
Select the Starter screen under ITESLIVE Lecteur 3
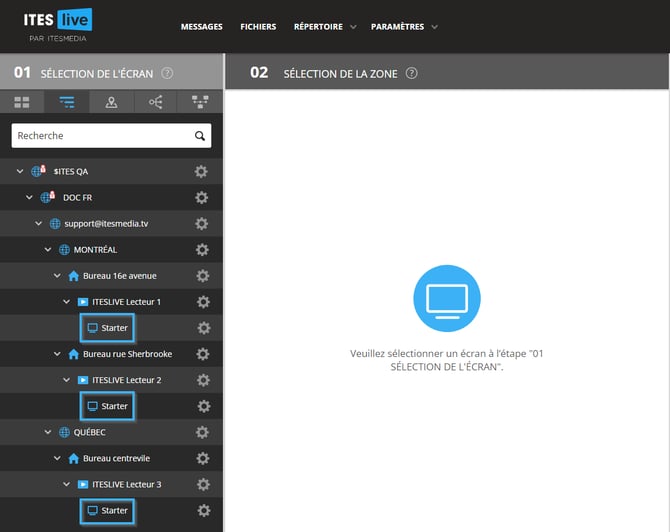pyautogui.click(x=107, y=510)
